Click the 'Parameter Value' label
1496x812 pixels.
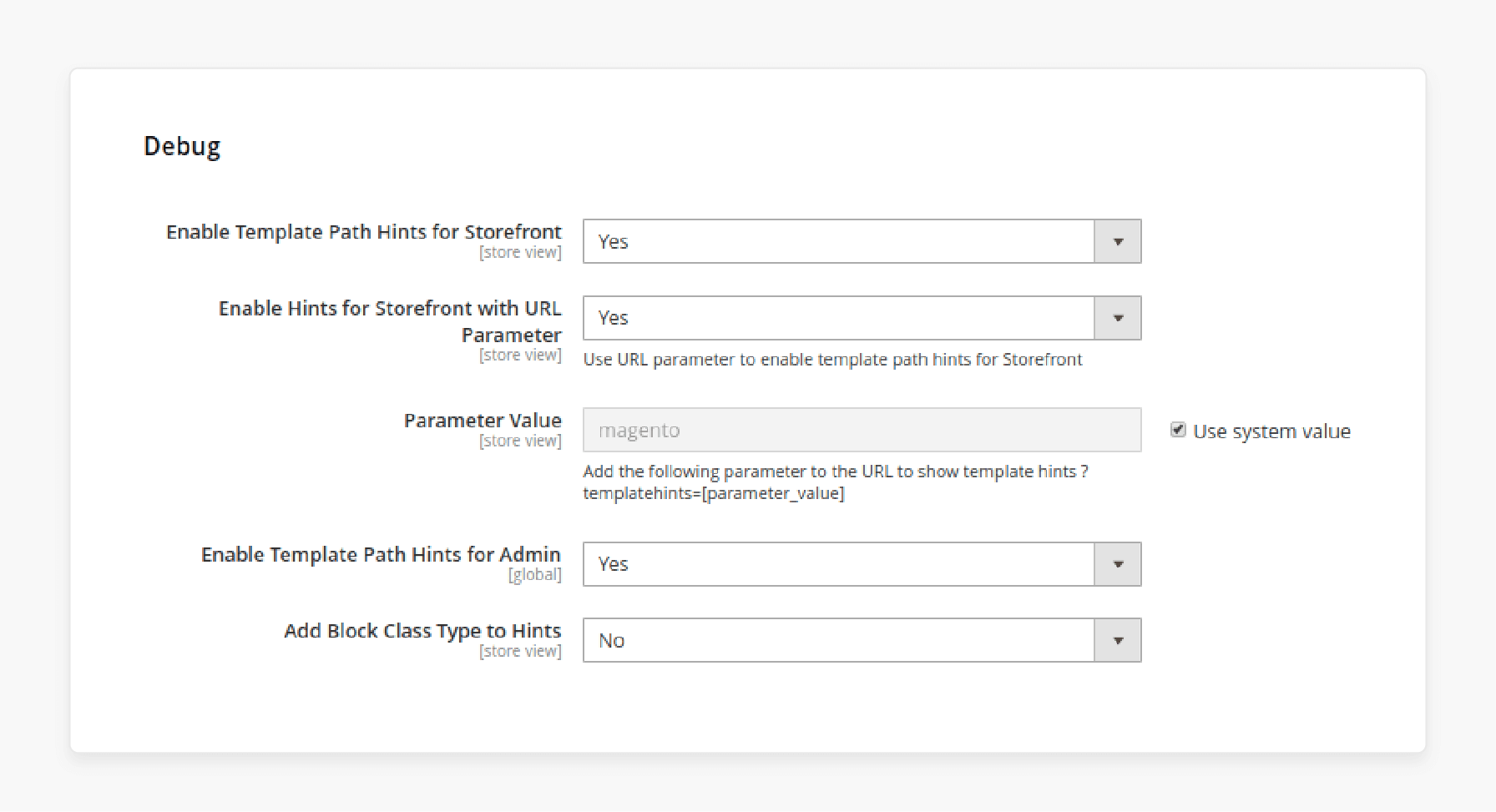point(483,420)
